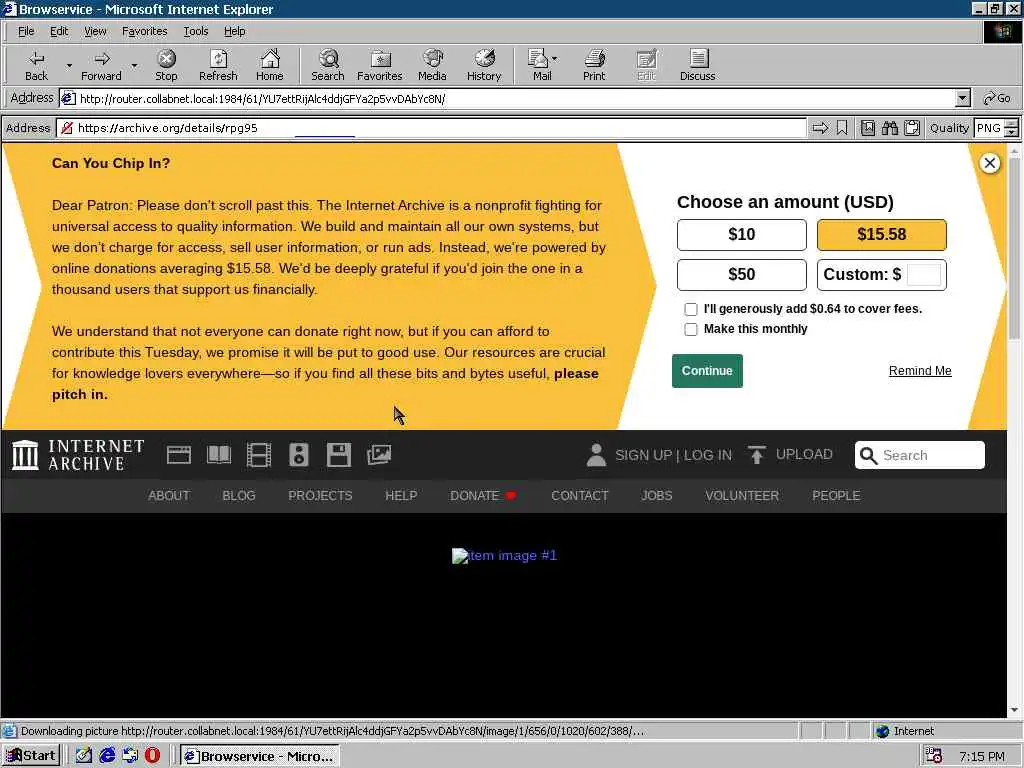This screenshot has height=768, width=1024.
Task: Open the VOLUNTEER nav link
Action: click(742, 496)
